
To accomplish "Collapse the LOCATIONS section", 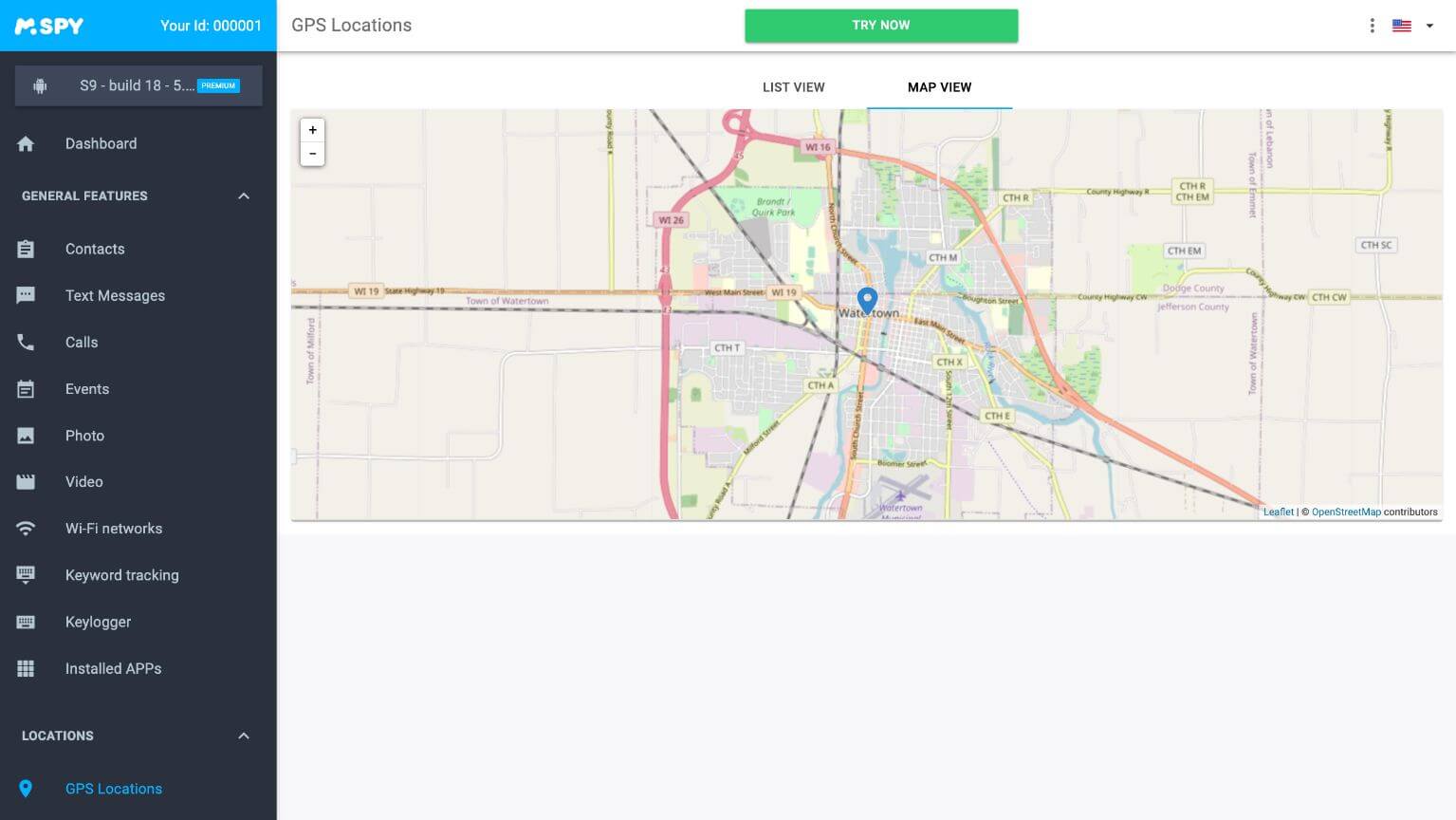I will [244, 736].
